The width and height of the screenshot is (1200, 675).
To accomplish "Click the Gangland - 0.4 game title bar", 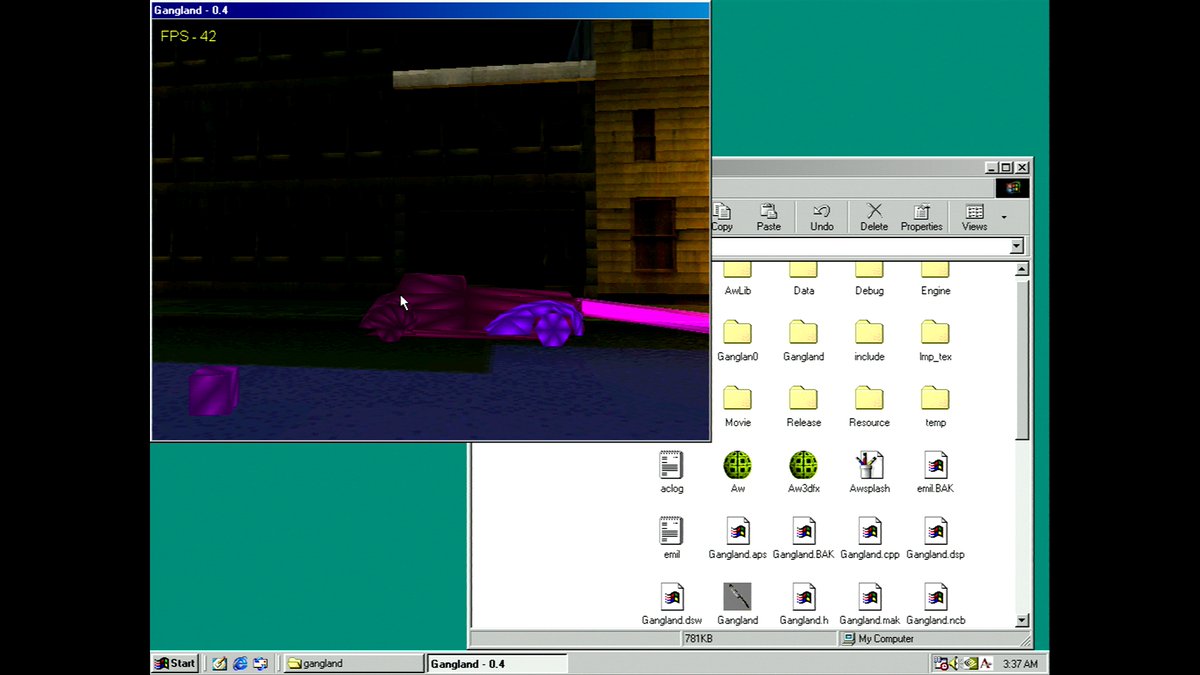I will pyautogui.click(x=430, y=10).
